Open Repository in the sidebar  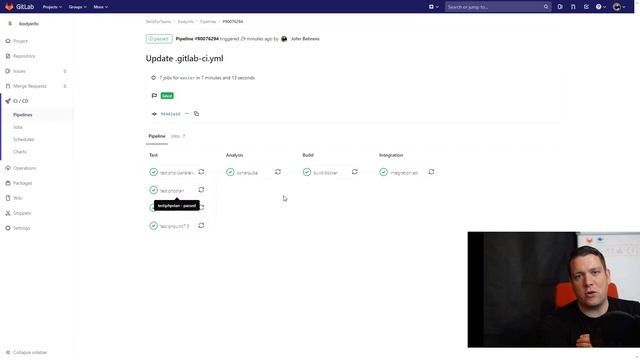(24, 56)
